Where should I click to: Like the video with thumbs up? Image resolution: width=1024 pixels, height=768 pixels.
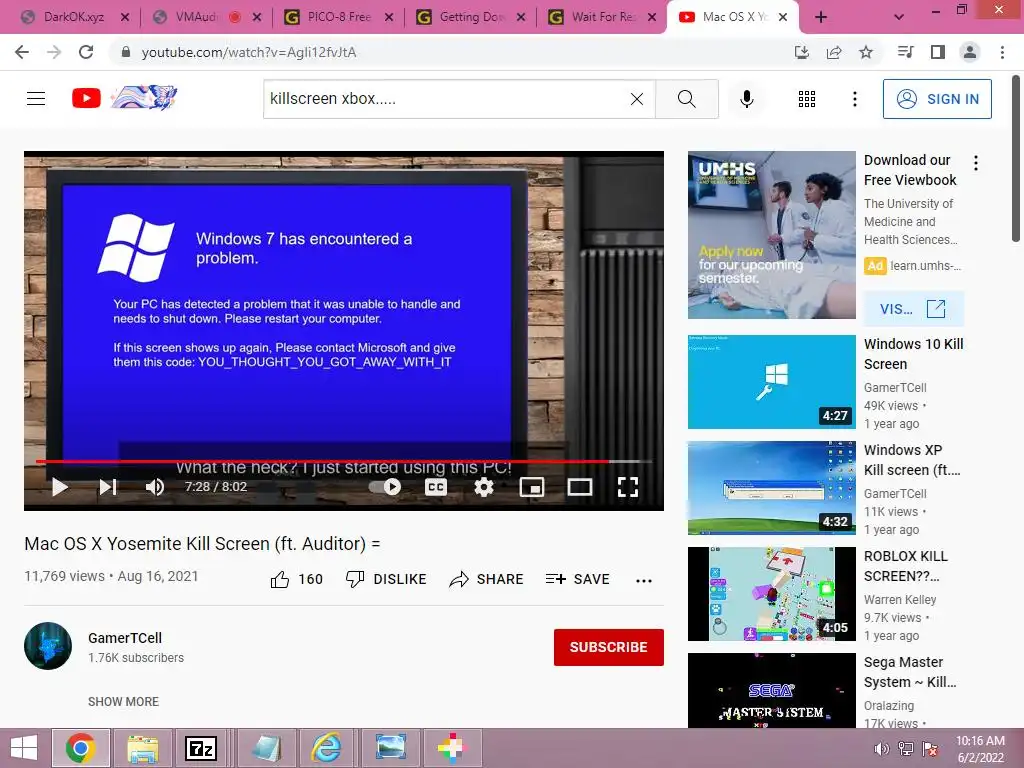point(296,579)
